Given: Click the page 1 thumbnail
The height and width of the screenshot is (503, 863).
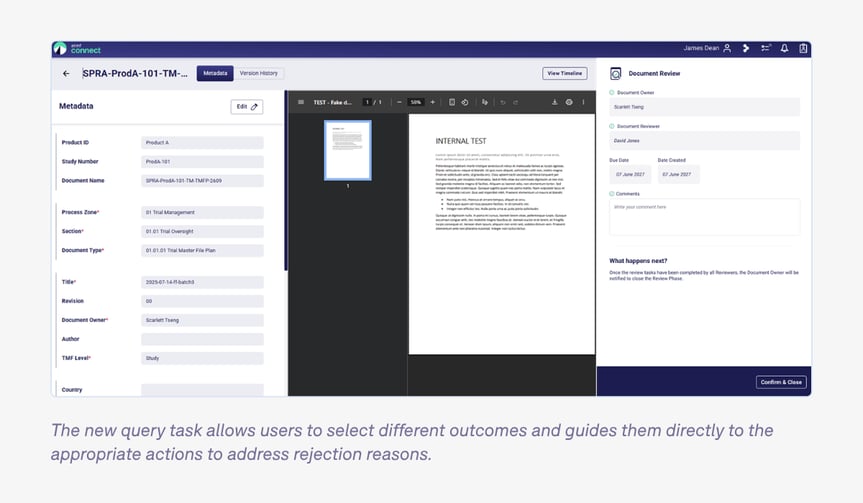Looking at the screenshot, I should coord(348,150).
